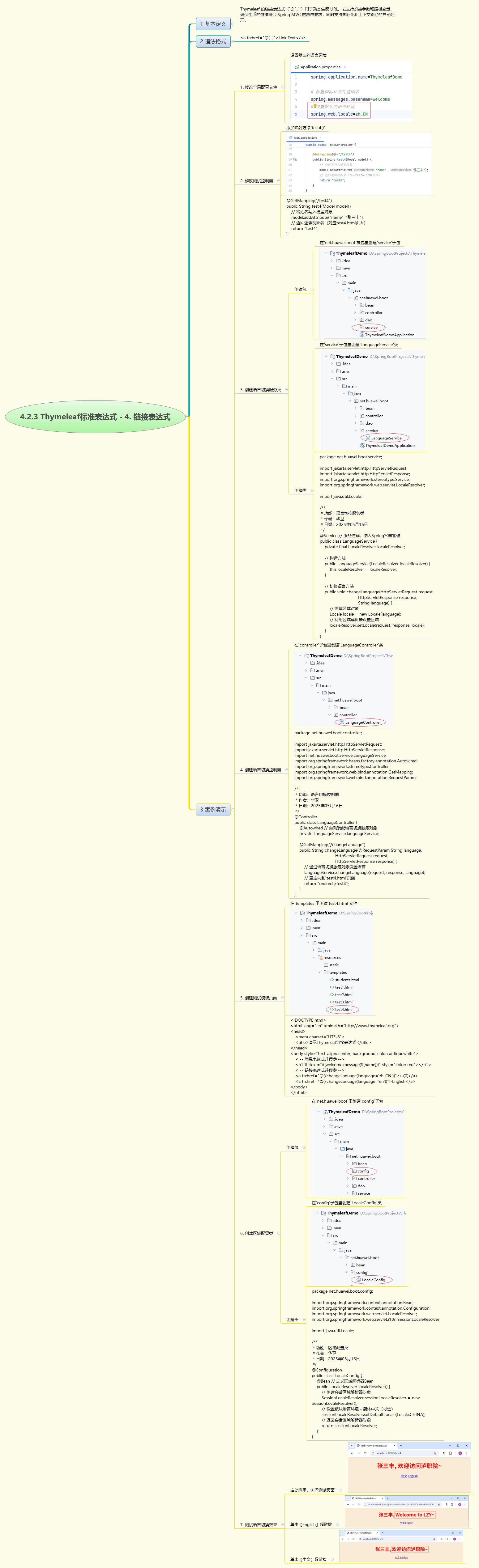Image resolution: width=479 pixels, height=1568 pixels.
Task: Select the 2 语法格式 node
Action: click(x=213, y=41)
